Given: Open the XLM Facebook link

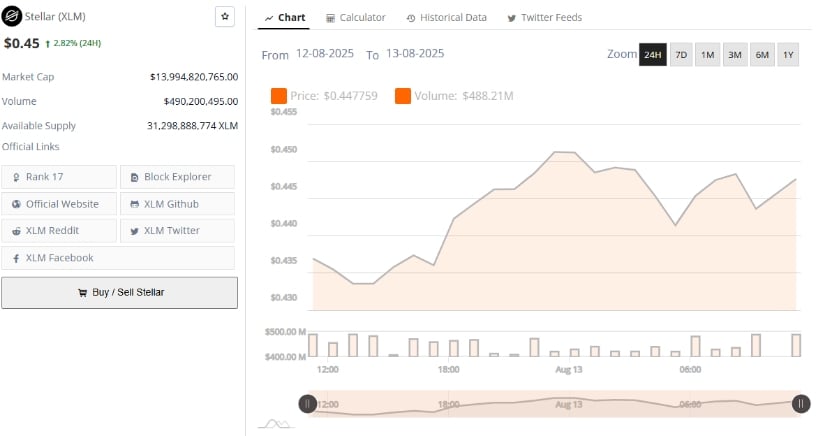Looking at the screenshot, I should point(118,258).
